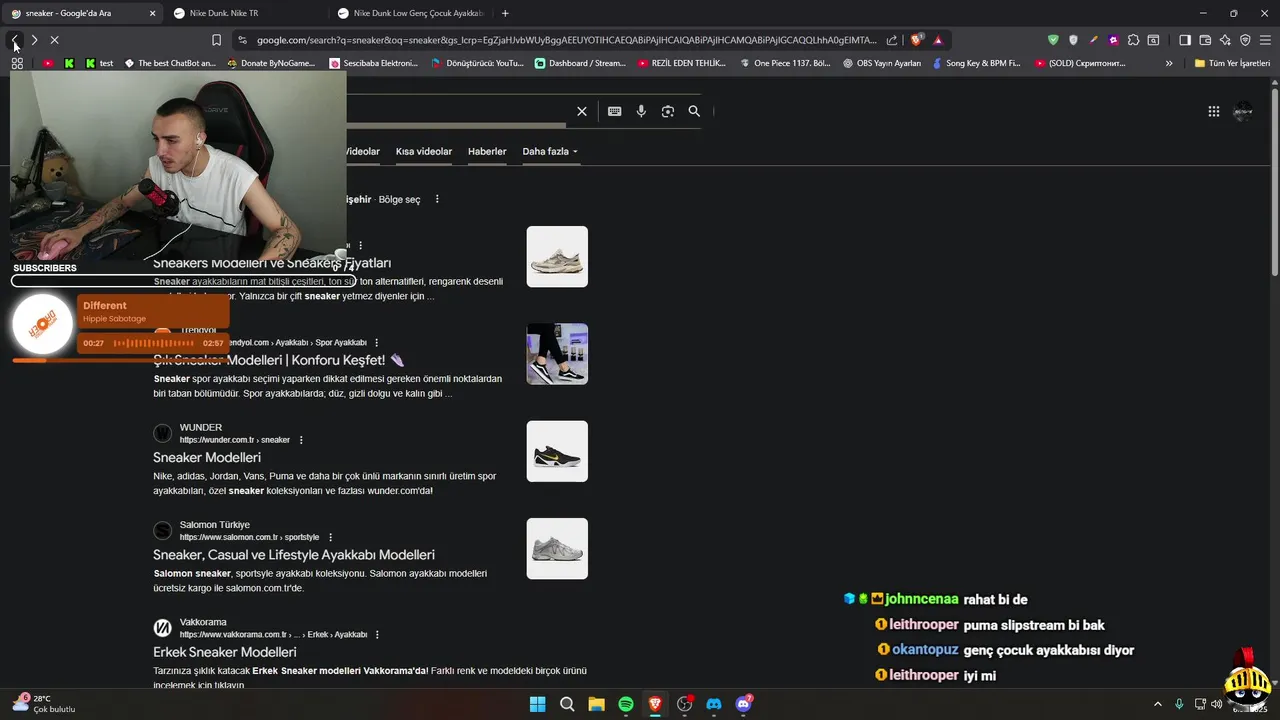Expand hidden bookmarks with the double chevron
Viewport: 1280px width, 720px height.
(x=1169, y=63)
